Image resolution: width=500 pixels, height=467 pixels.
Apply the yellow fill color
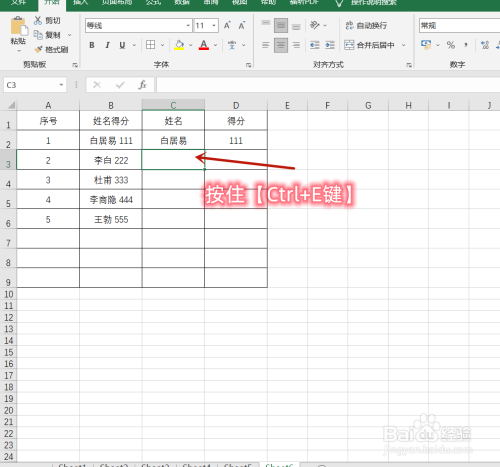click(179, 45)
